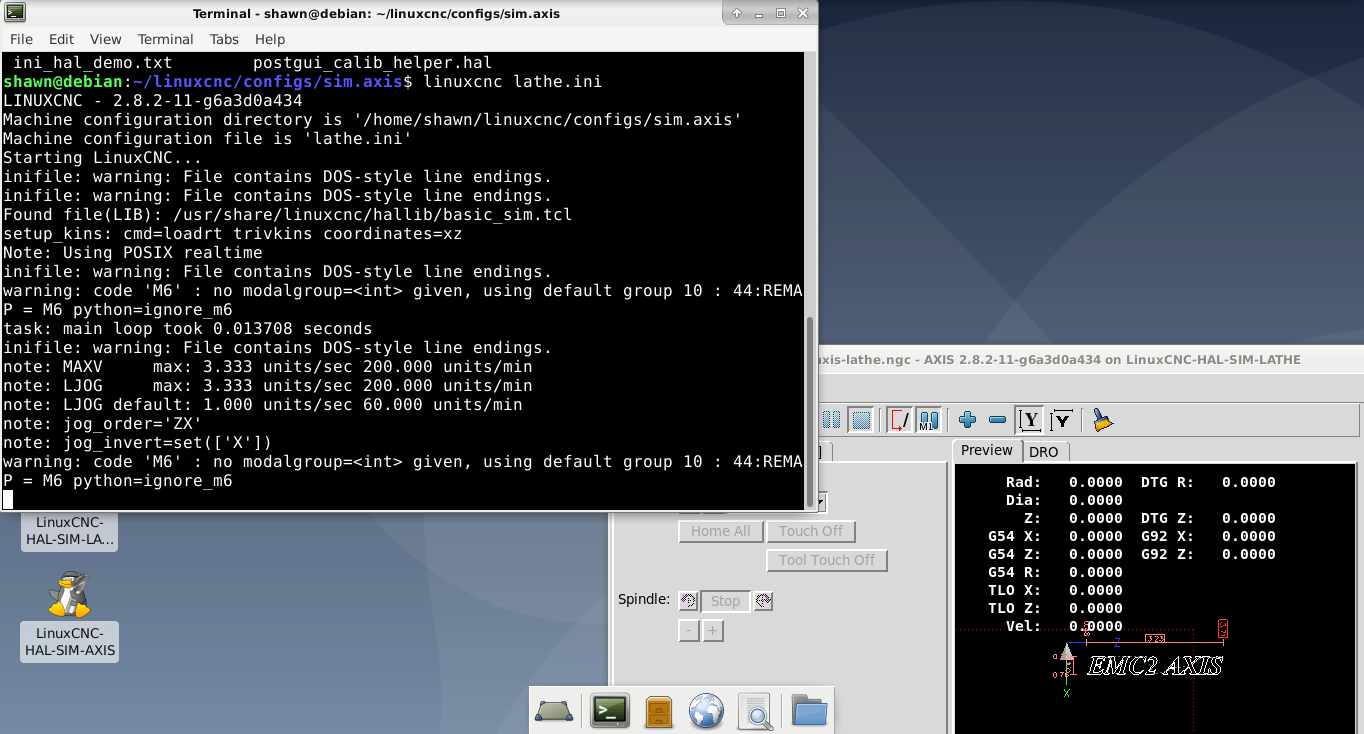Open the terminal File menu
Screen dimensions: 1364x734
21,39
